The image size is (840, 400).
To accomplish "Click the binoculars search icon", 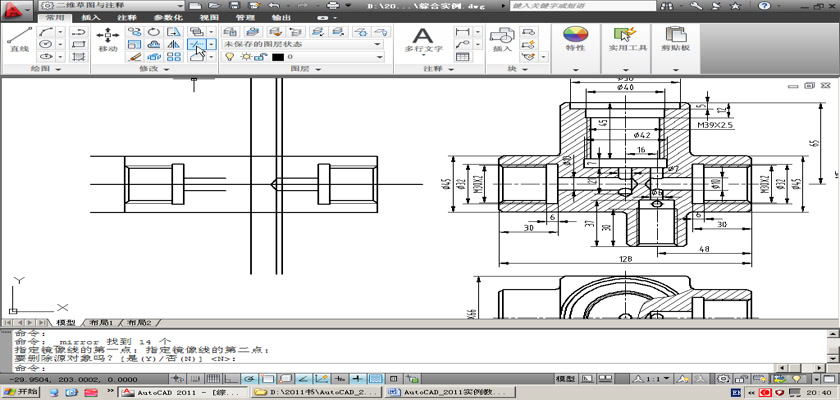I will pos(668,6).
